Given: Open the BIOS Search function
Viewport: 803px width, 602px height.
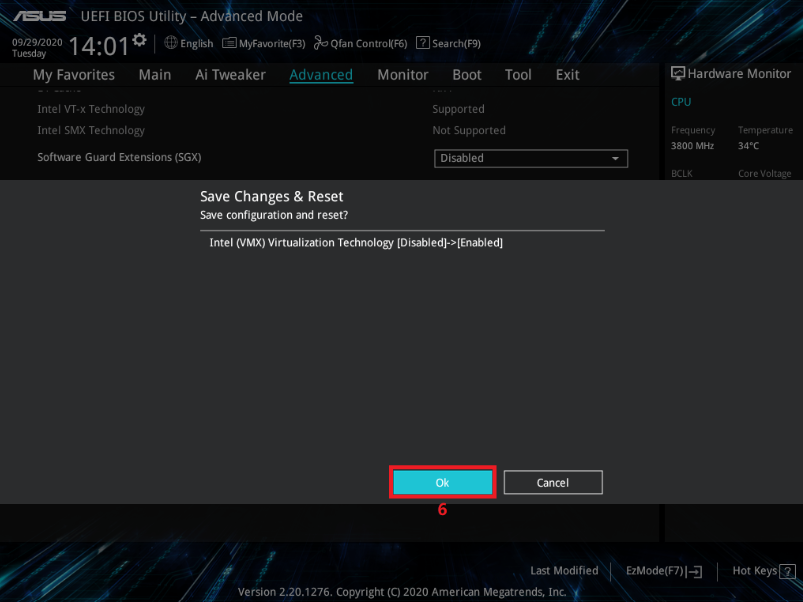Looking at the screenshot, I should pos(448,43).
